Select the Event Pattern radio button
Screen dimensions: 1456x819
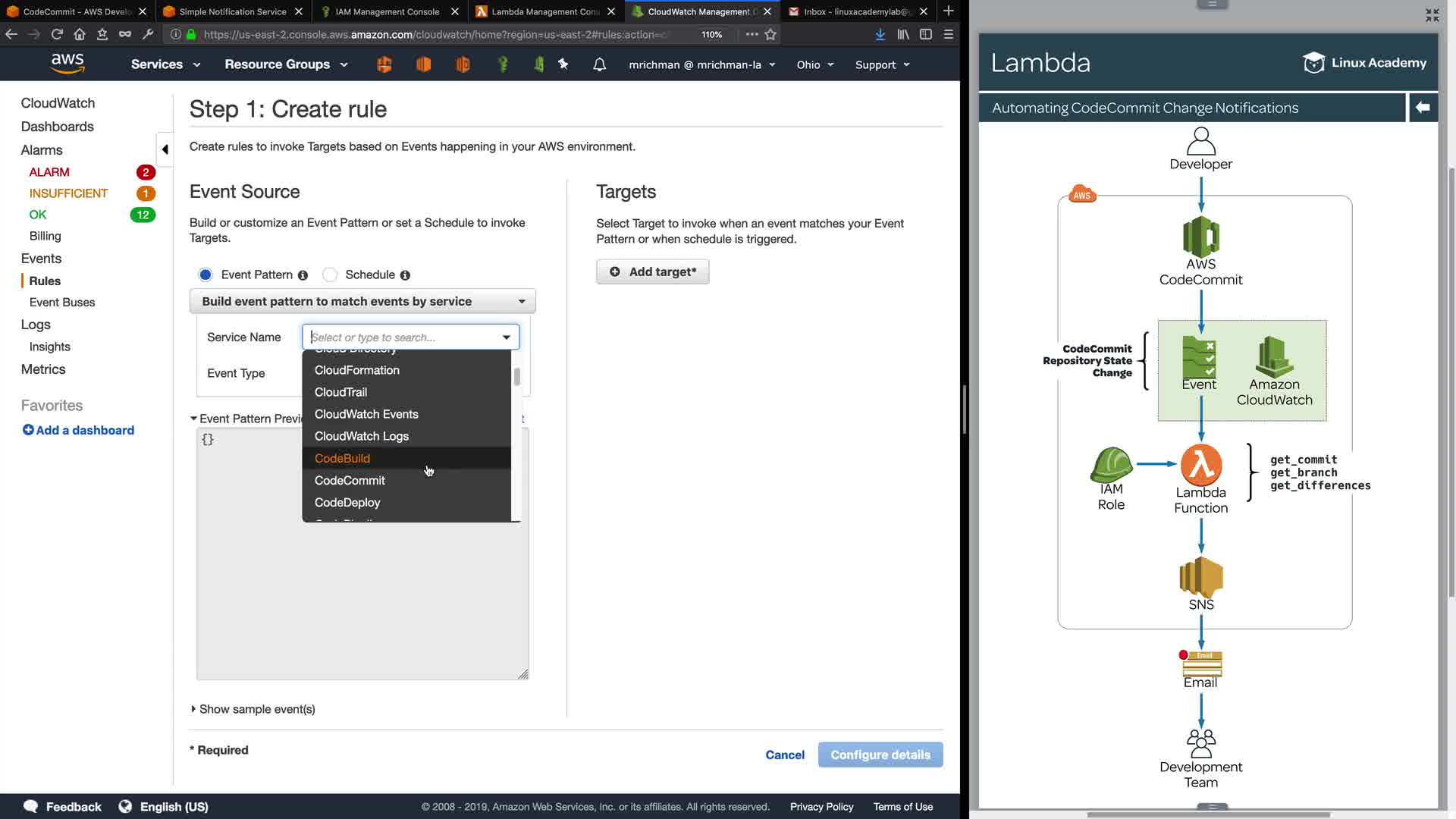pos(205,275)
